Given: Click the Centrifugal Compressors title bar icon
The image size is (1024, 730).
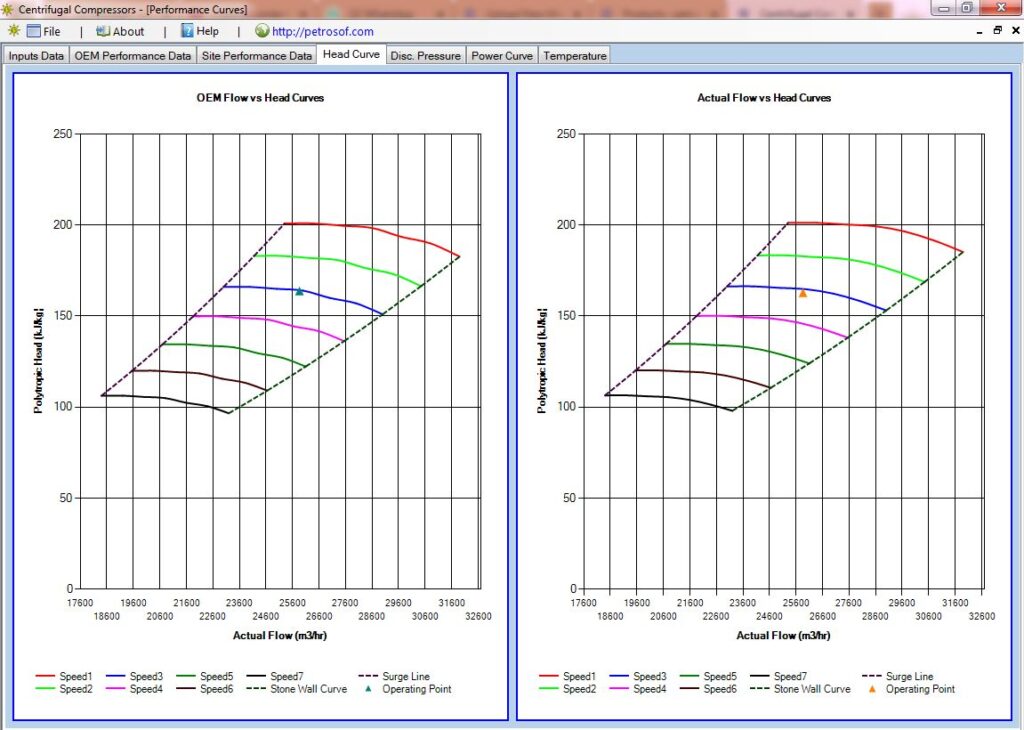Looking at the screenshot, I should tap(9, 8).
